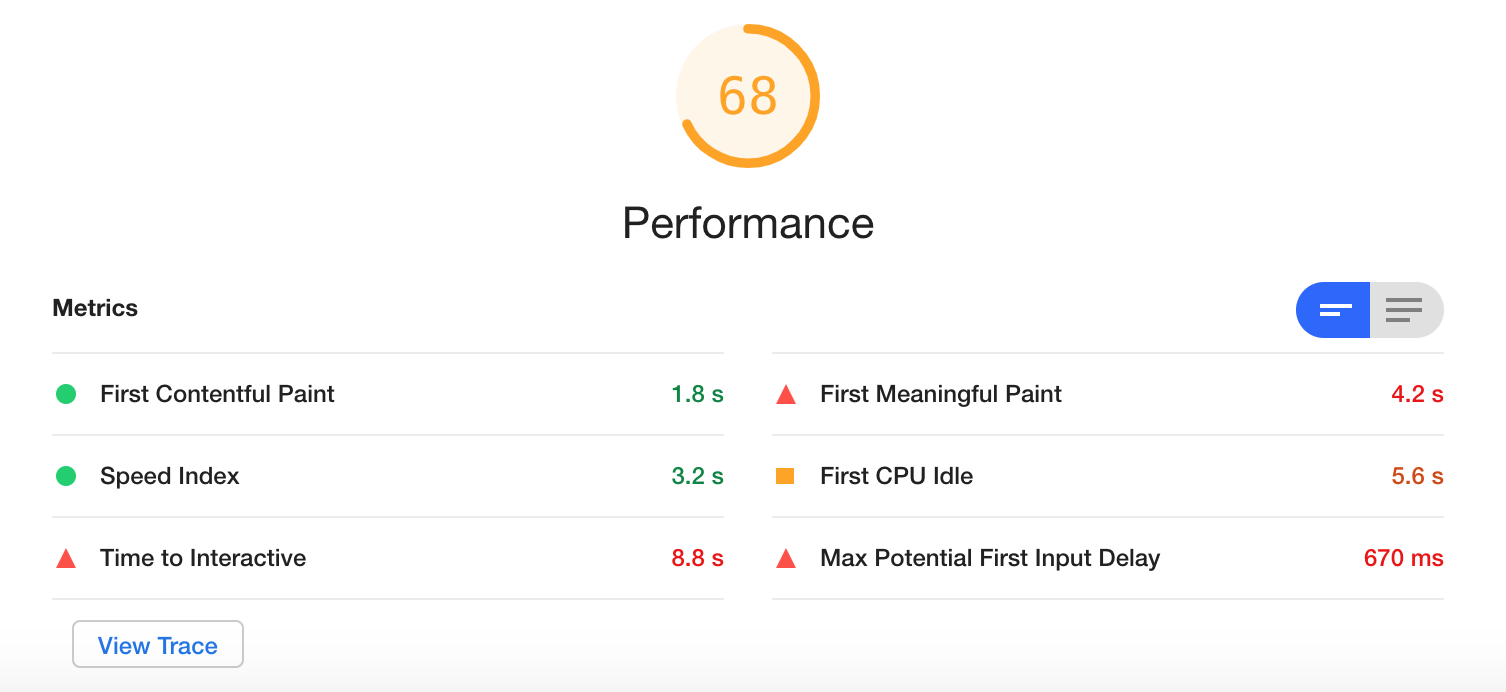
Task: Select the green First Contentful Paint status icon
Action: 67,394
